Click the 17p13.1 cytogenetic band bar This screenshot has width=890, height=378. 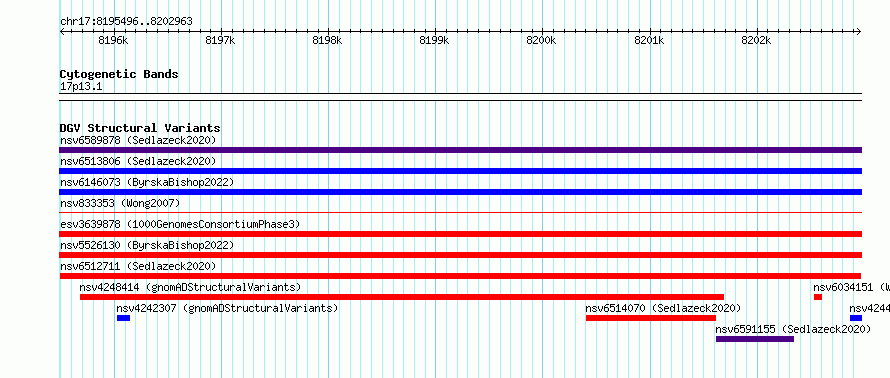coord(460,96)
